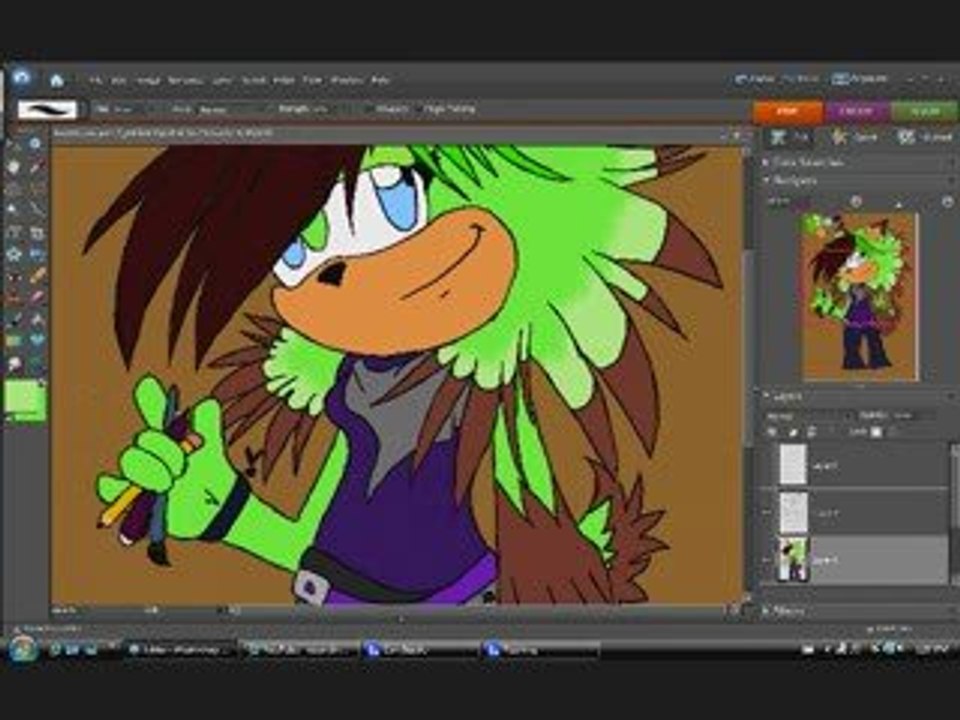Select the Lasso tool
This screenshot has width=960, height=720.
tap(36, 189)
